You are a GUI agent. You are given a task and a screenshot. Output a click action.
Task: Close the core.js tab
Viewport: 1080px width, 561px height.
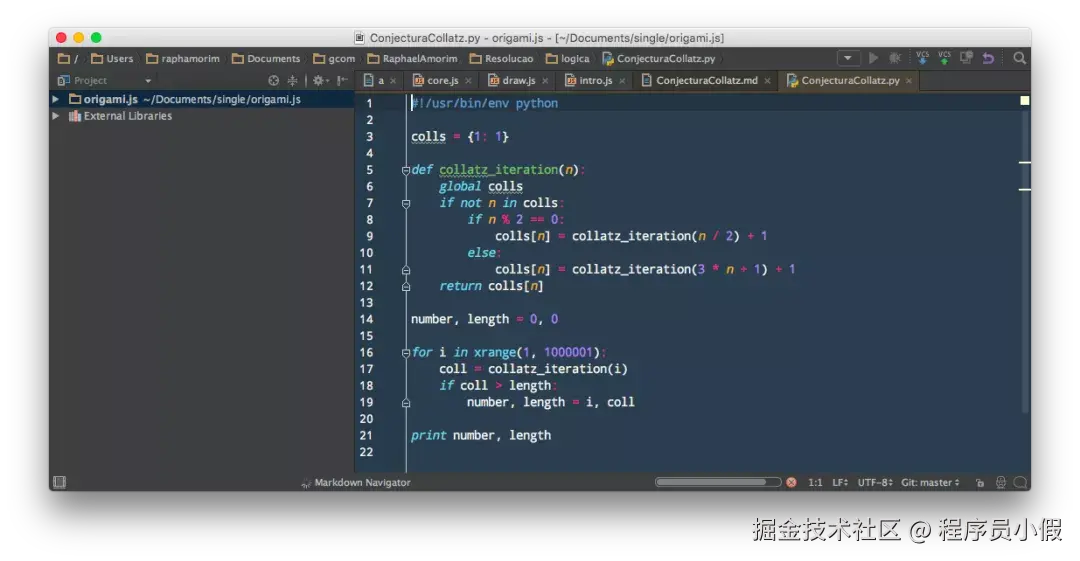coord(468,81)
